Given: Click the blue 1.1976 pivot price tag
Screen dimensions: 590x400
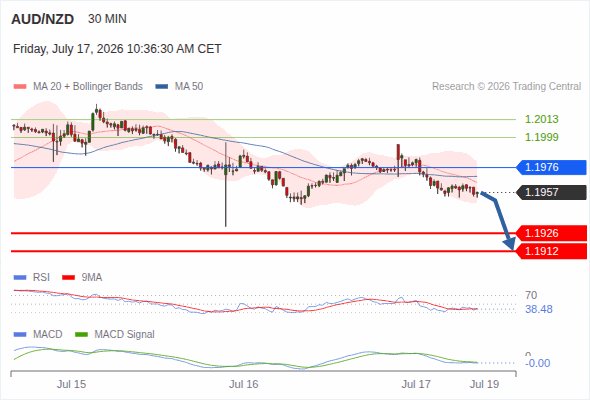Looking at the screenshot, I should [x=552, y=167].
